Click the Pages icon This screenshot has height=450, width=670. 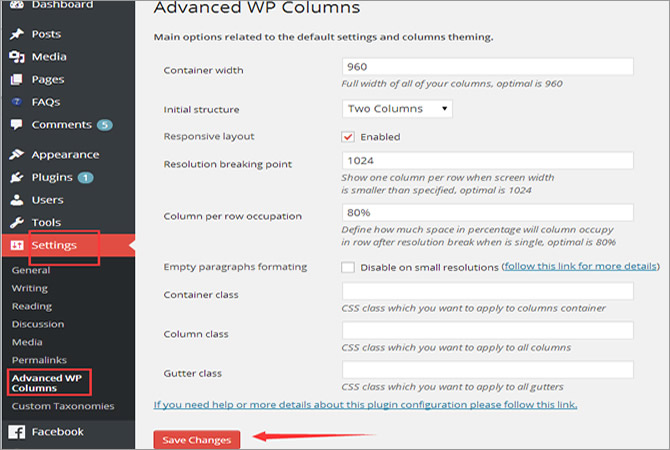[17, 79]
